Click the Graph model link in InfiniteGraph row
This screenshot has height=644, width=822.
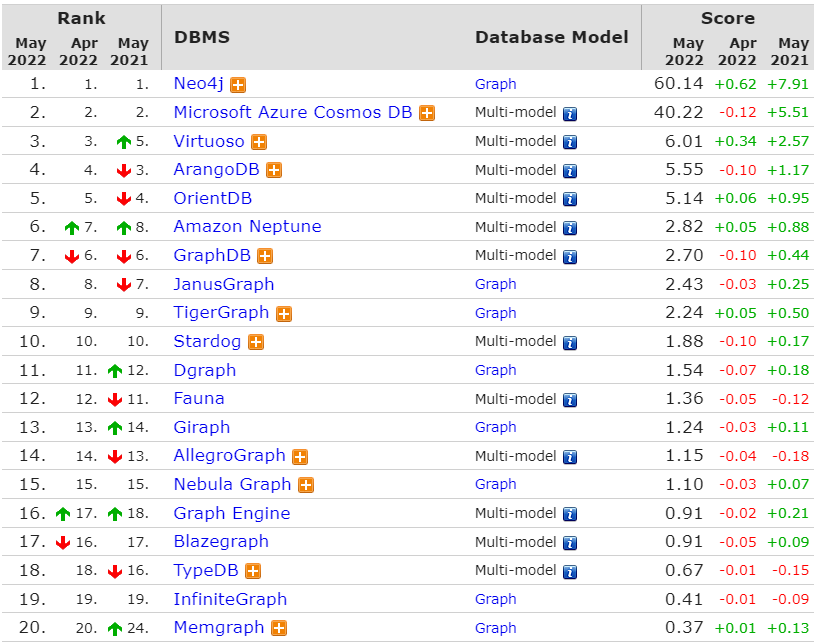pos(495,599)
